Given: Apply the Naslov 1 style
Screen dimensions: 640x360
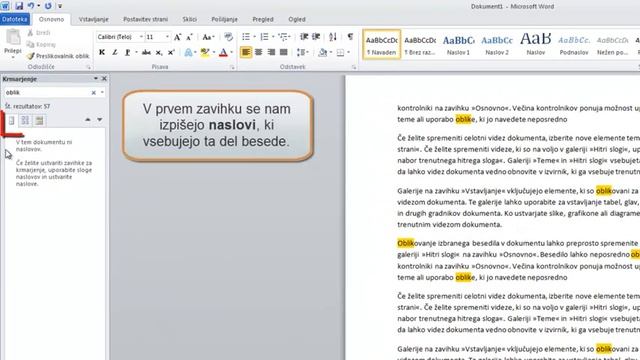Looking at the screenshot, I should point(458,44).
